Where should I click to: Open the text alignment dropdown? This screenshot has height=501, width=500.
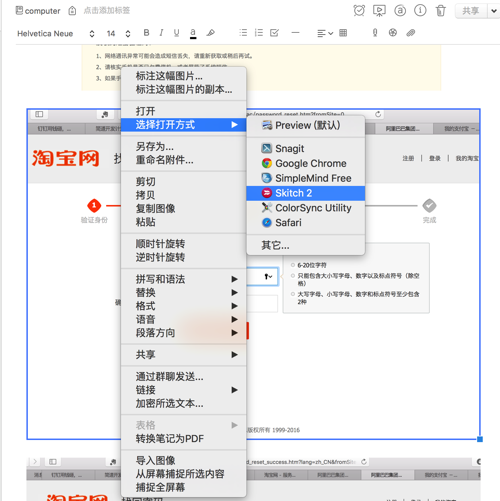pyautogui.click(x=325, y=33)
